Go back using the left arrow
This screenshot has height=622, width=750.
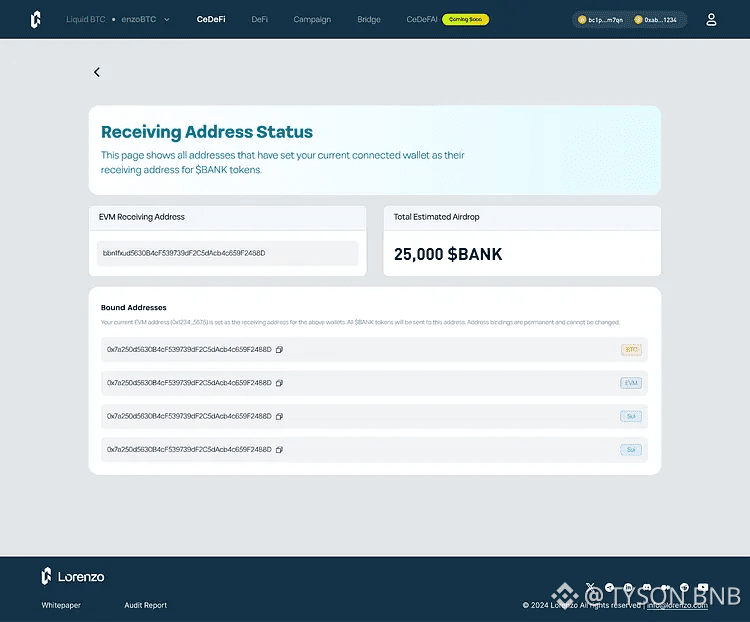[97, 72]
